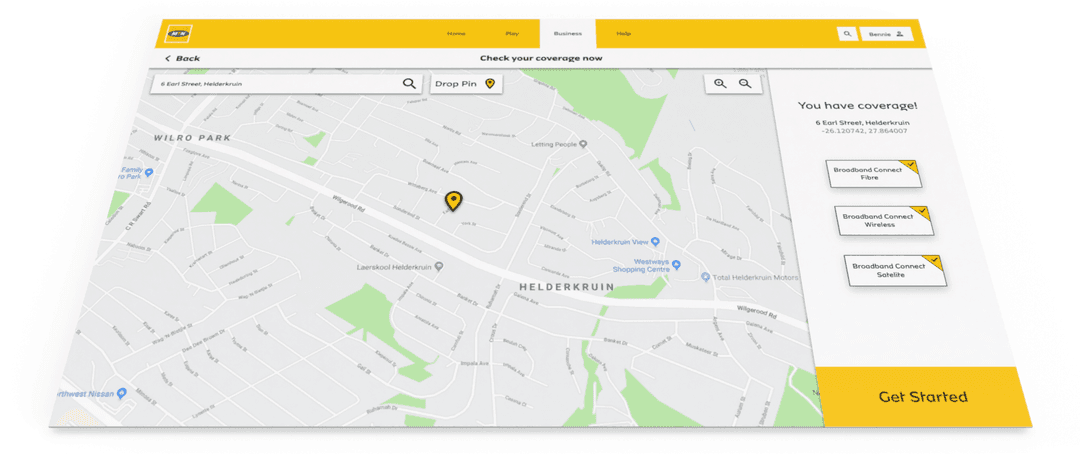Go Back using the back link
This screenshot has width=1080, height=454.
183,59
